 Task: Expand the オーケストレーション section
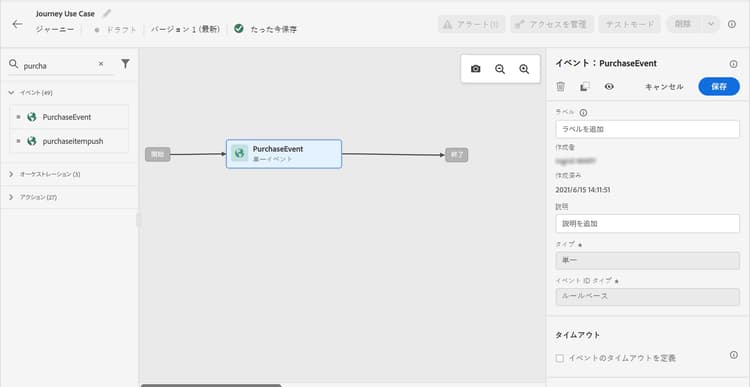[x=11, y=174]
